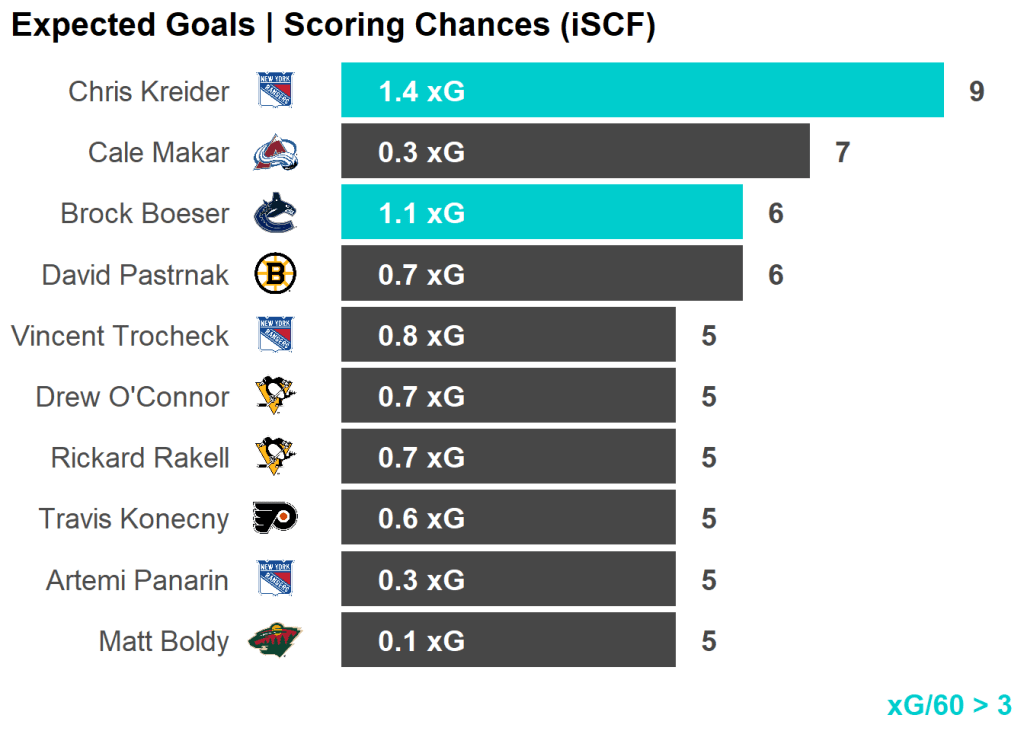Click the Wild logo next to Matt Boldy
The height and width of the screenshot is (731, 1024).
click(275, 640)
